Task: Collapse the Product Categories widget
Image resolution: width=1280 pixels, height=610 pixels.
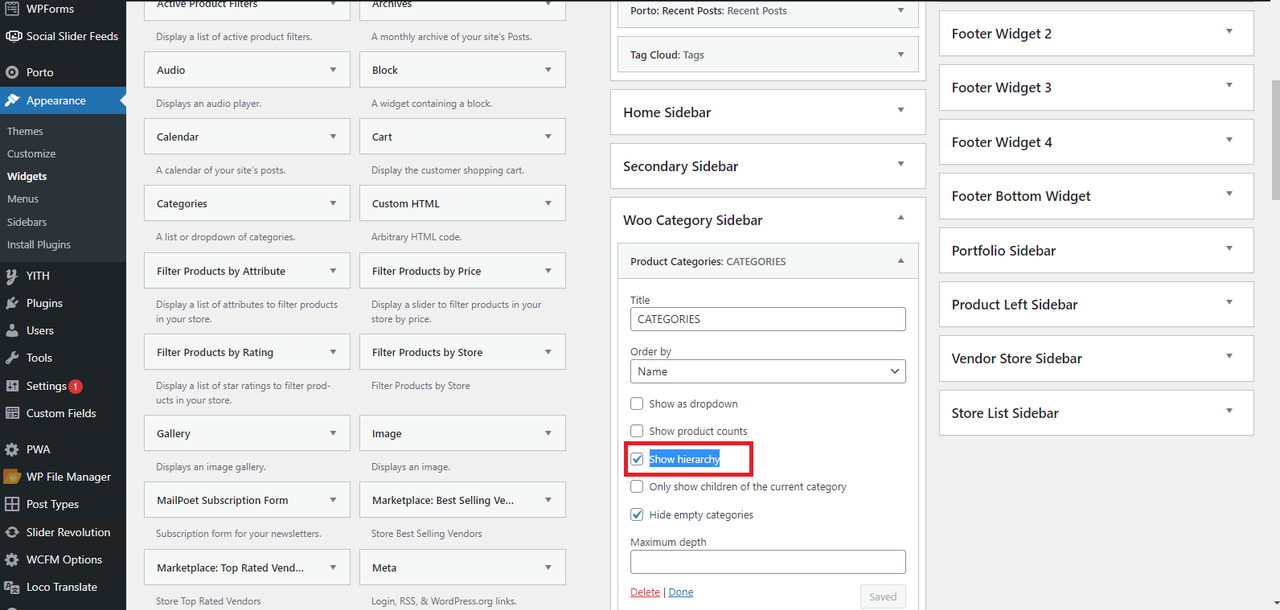Action: [901, 262]
